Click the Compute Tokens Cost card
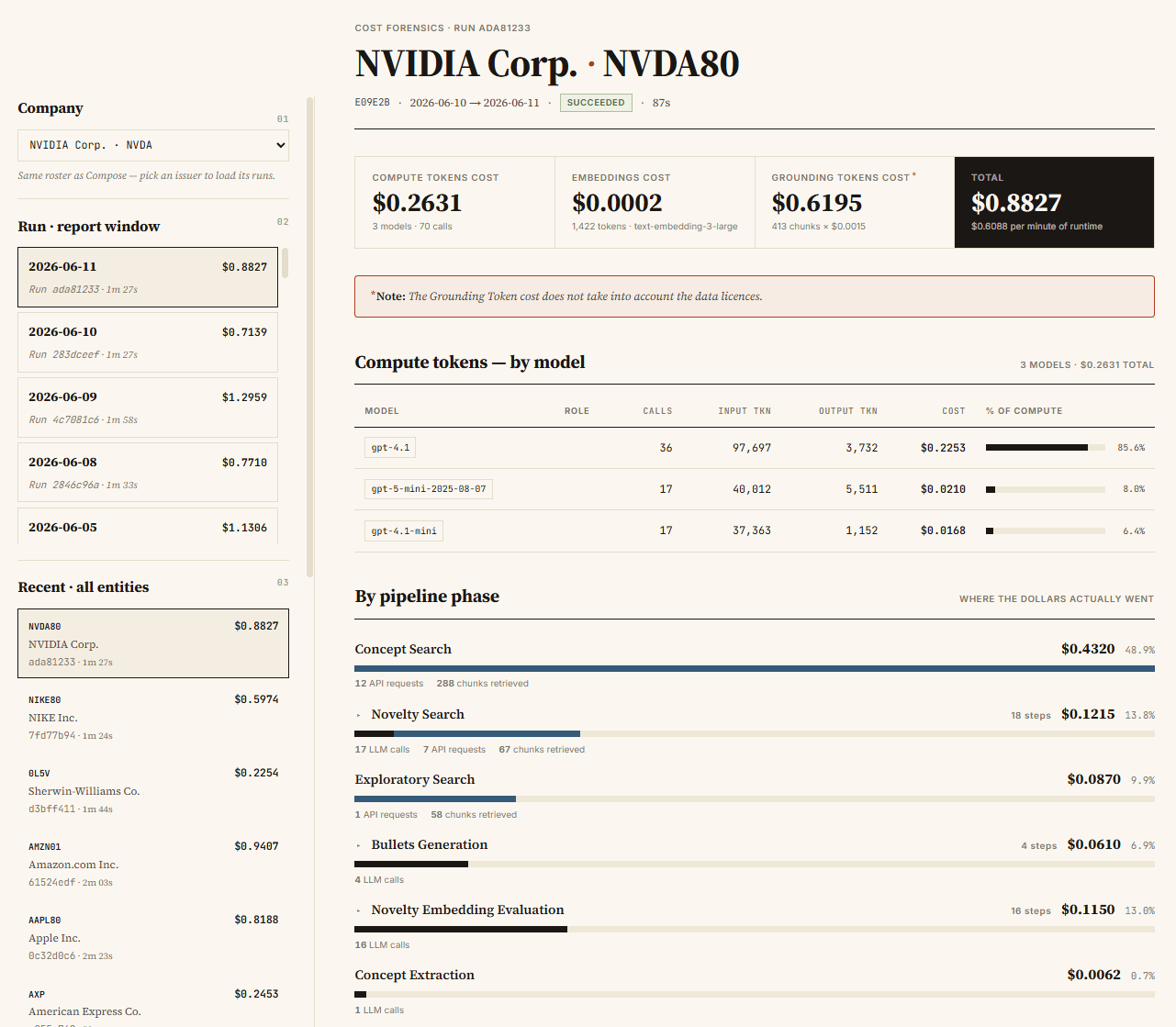 coord(455,203)
